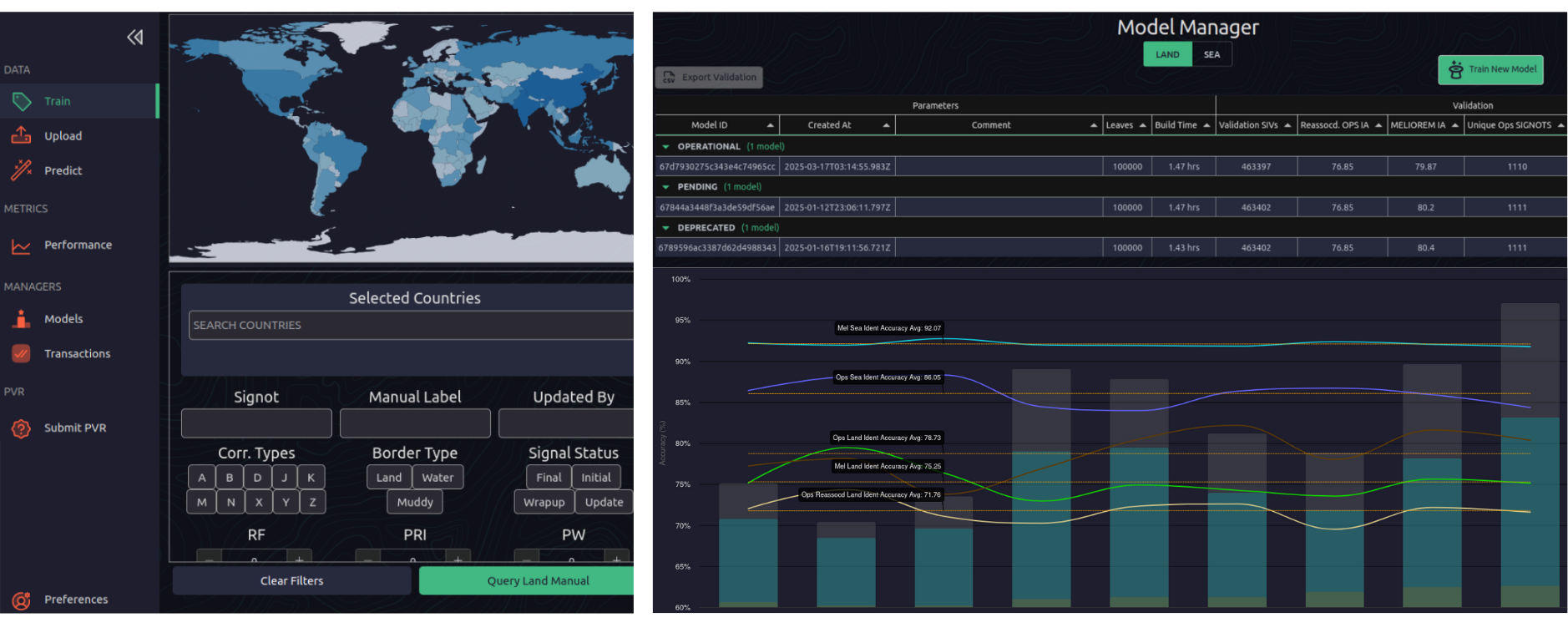
Task: Switch to the LAND tab
Action: pyautogui.click(x=1167, y=54)
